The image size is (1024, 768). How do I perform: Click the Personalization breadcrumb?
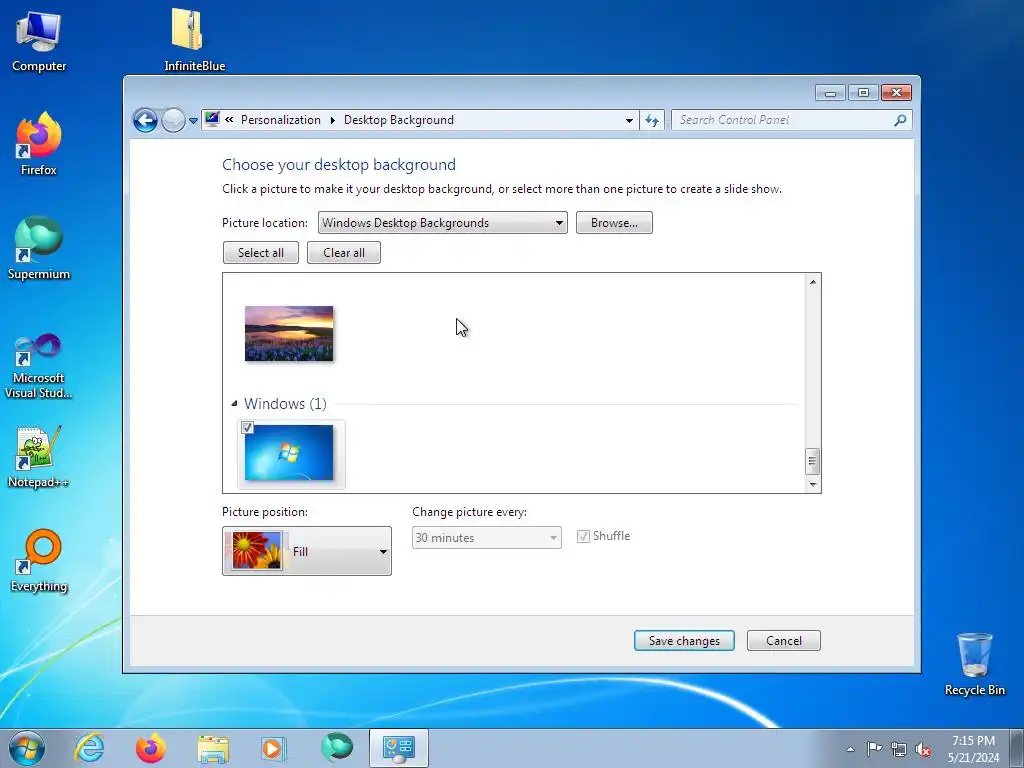(281, 120)
